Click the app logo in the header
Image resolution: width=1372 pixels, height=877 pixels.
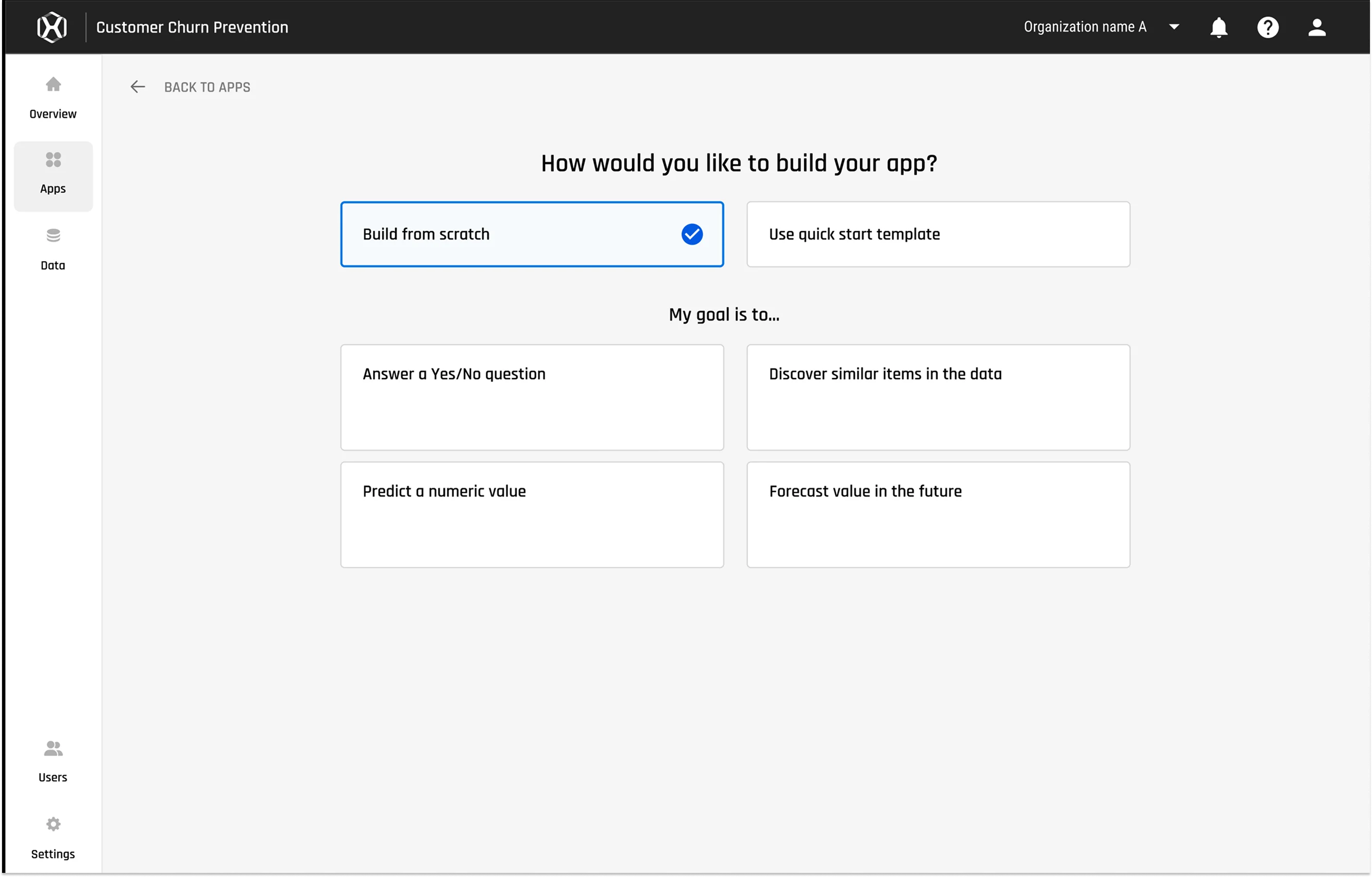click(x=52, y=27)
